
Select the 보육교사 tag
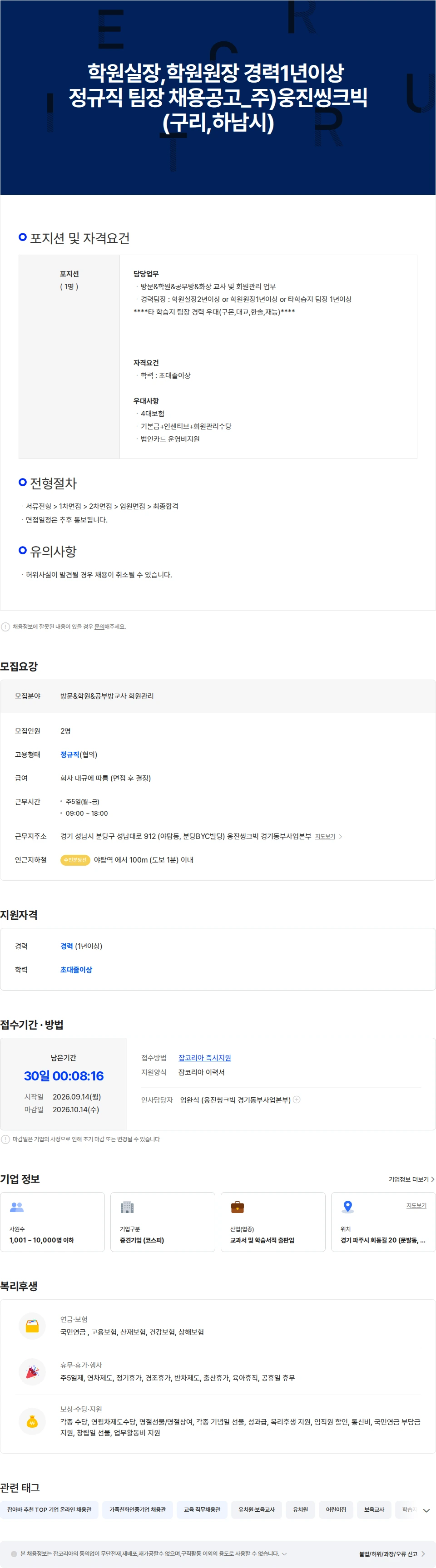pos(375,1509)
